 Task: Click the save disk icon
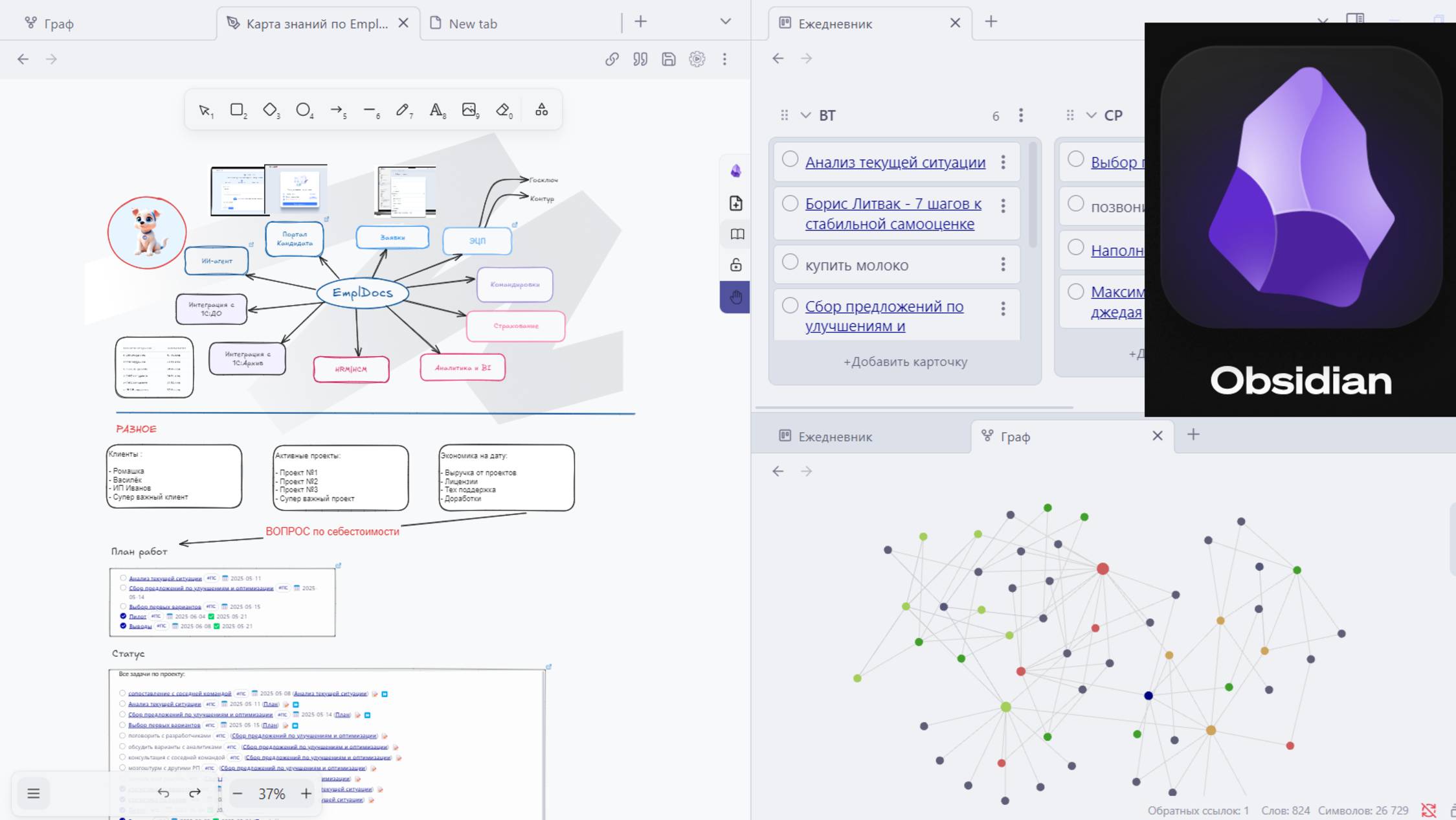[x=669, y=59]
